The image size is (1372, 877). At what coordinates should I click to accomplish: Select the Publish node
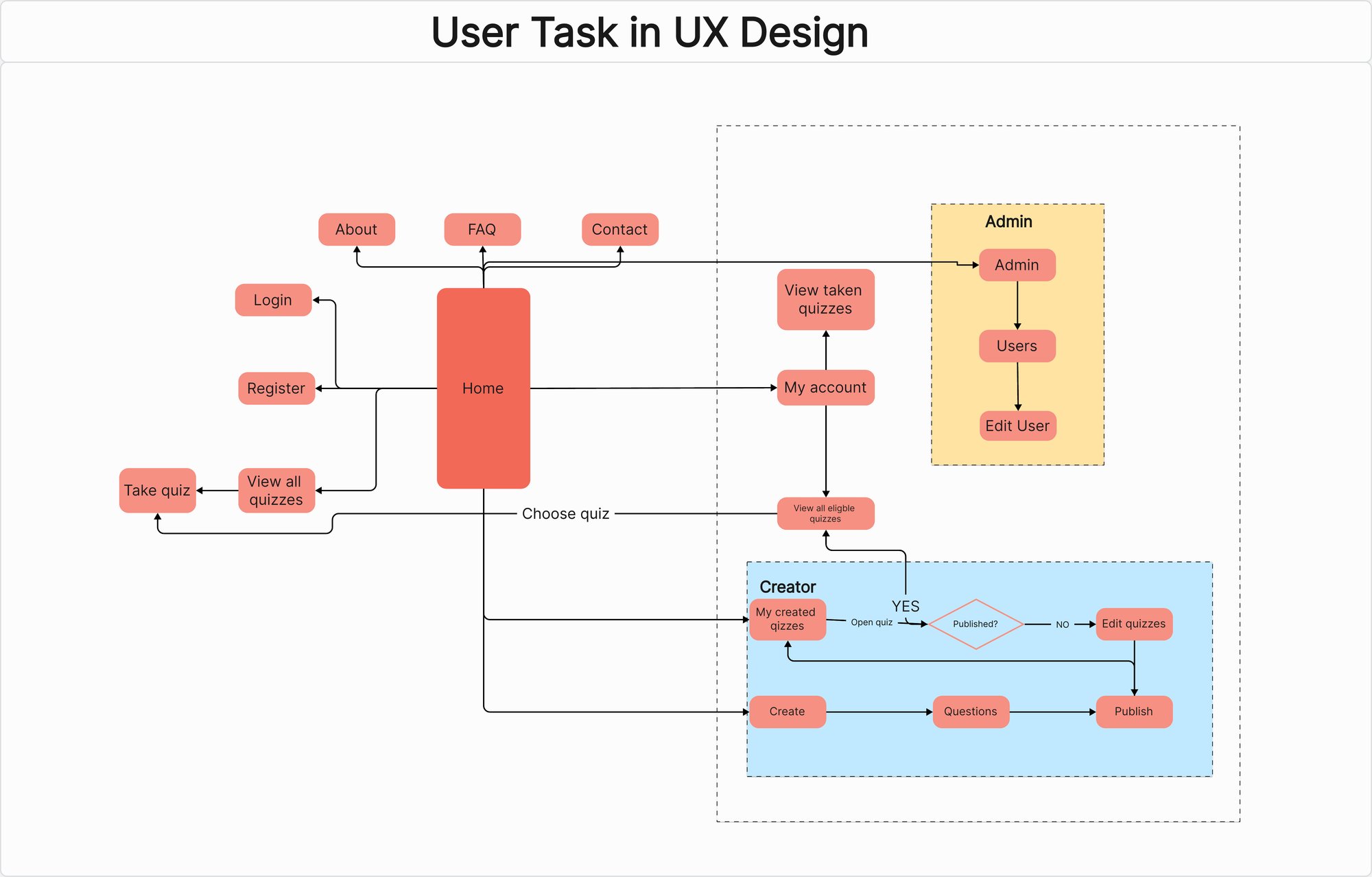point(1135,711)
